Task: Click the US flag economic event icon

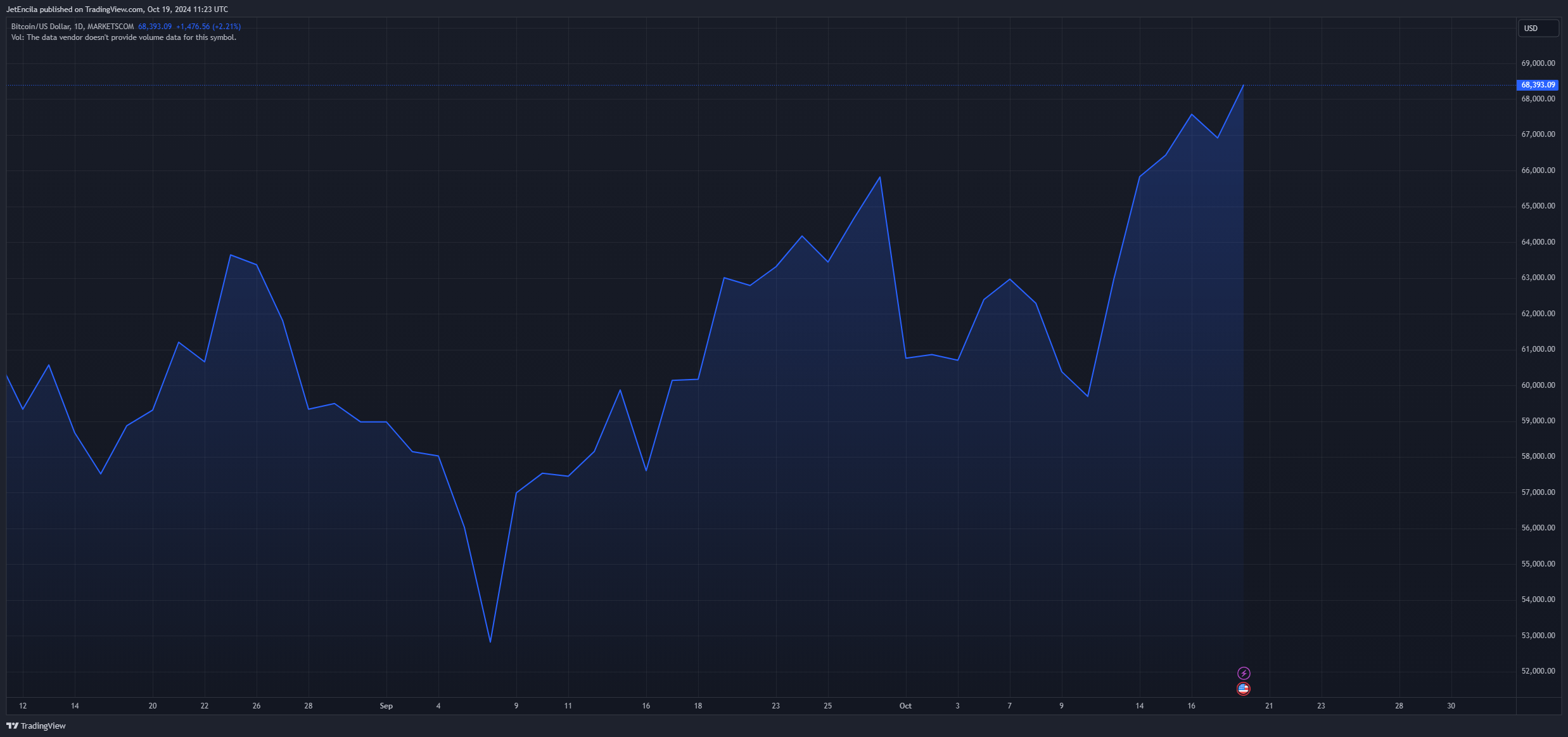Action: [x=1244, y=689]
